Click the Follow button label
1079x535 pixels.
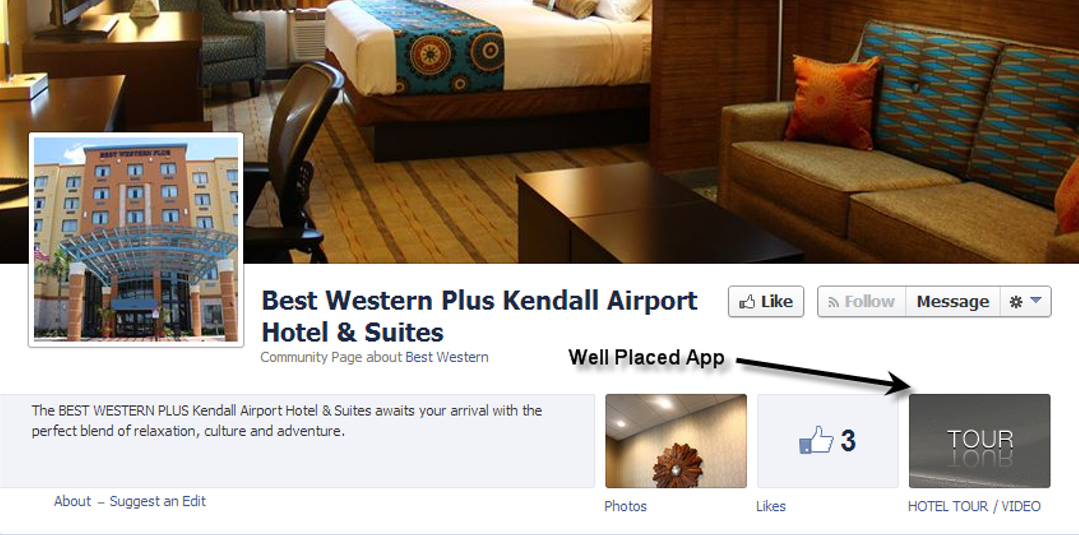[x=870, y=302]
